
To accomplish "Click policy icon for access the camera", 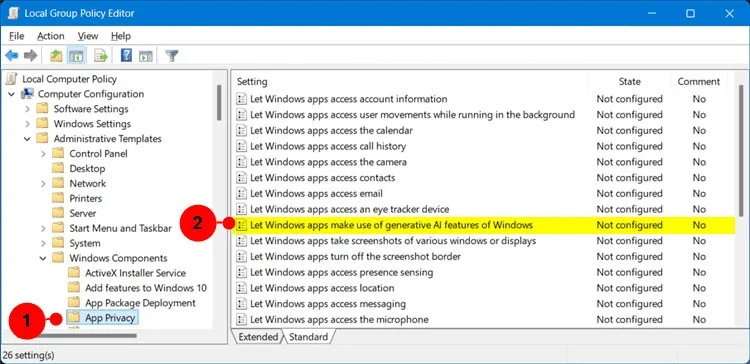I will click(242, 162).
